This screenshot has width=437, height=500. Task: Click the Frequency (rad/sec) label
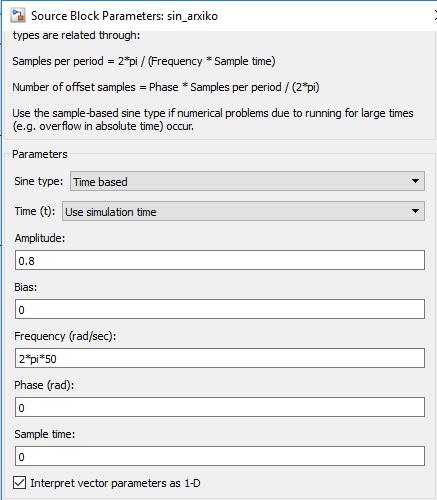coord(65,336)
